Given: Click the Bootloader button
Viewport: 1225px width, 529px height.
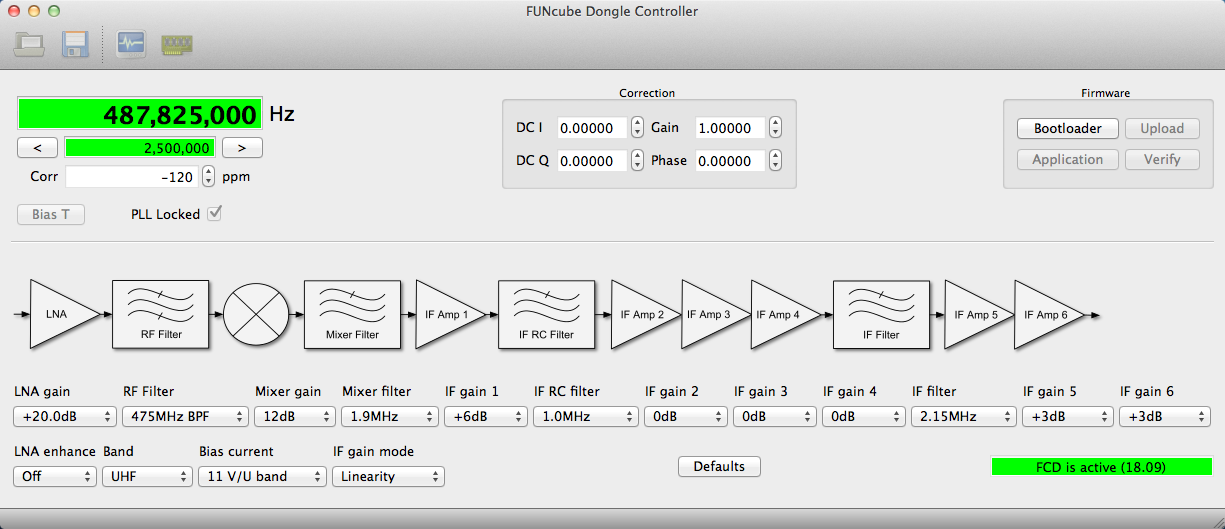Looking at the screenshot, I should tap(1068, 129).
